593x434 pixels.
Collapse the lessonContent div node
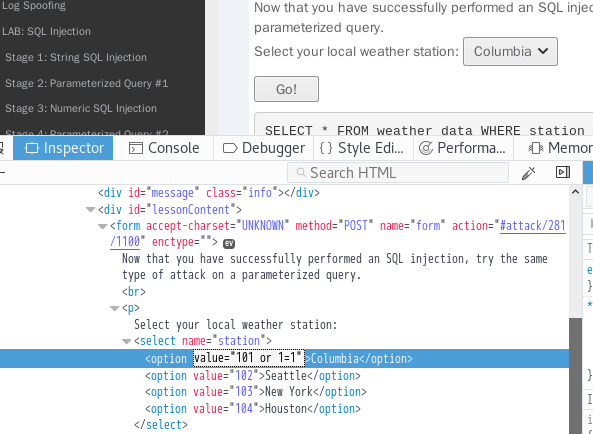coord(90,210)
